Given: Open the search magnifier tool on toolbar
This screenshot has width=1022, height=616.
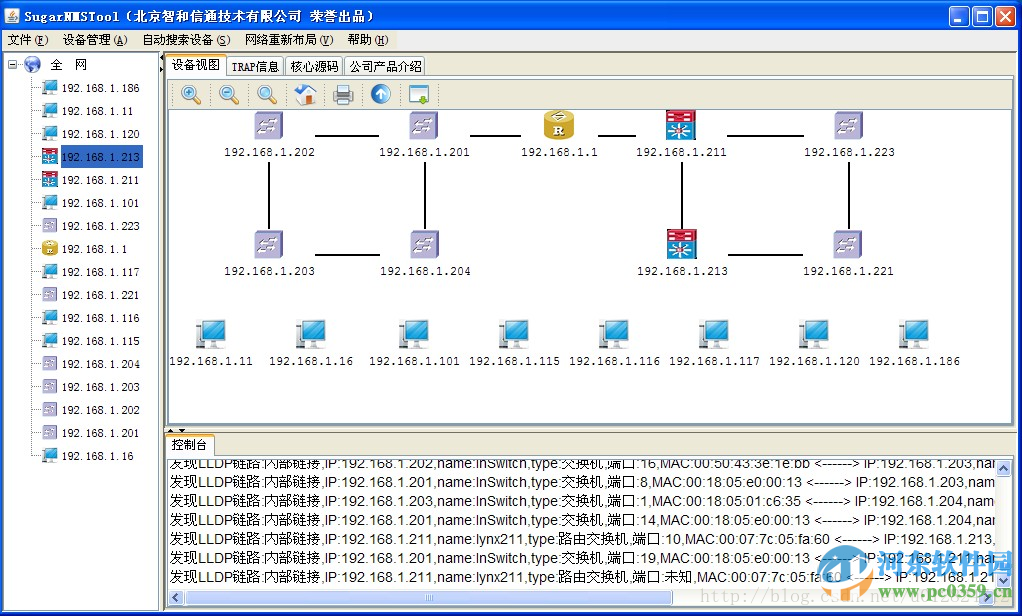Looking at the screenshot, I should [x=264, y=94].
